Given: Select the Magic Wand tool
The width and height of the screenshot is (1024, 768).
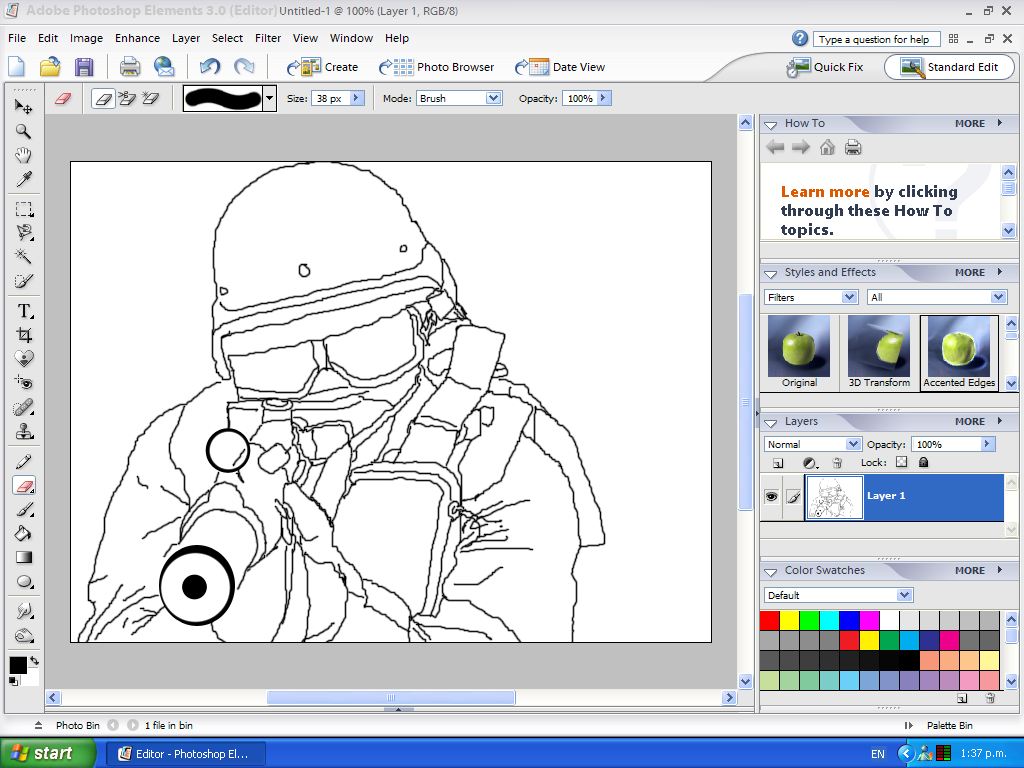Looking at the screenshot, I should click(x=24, y=256).
